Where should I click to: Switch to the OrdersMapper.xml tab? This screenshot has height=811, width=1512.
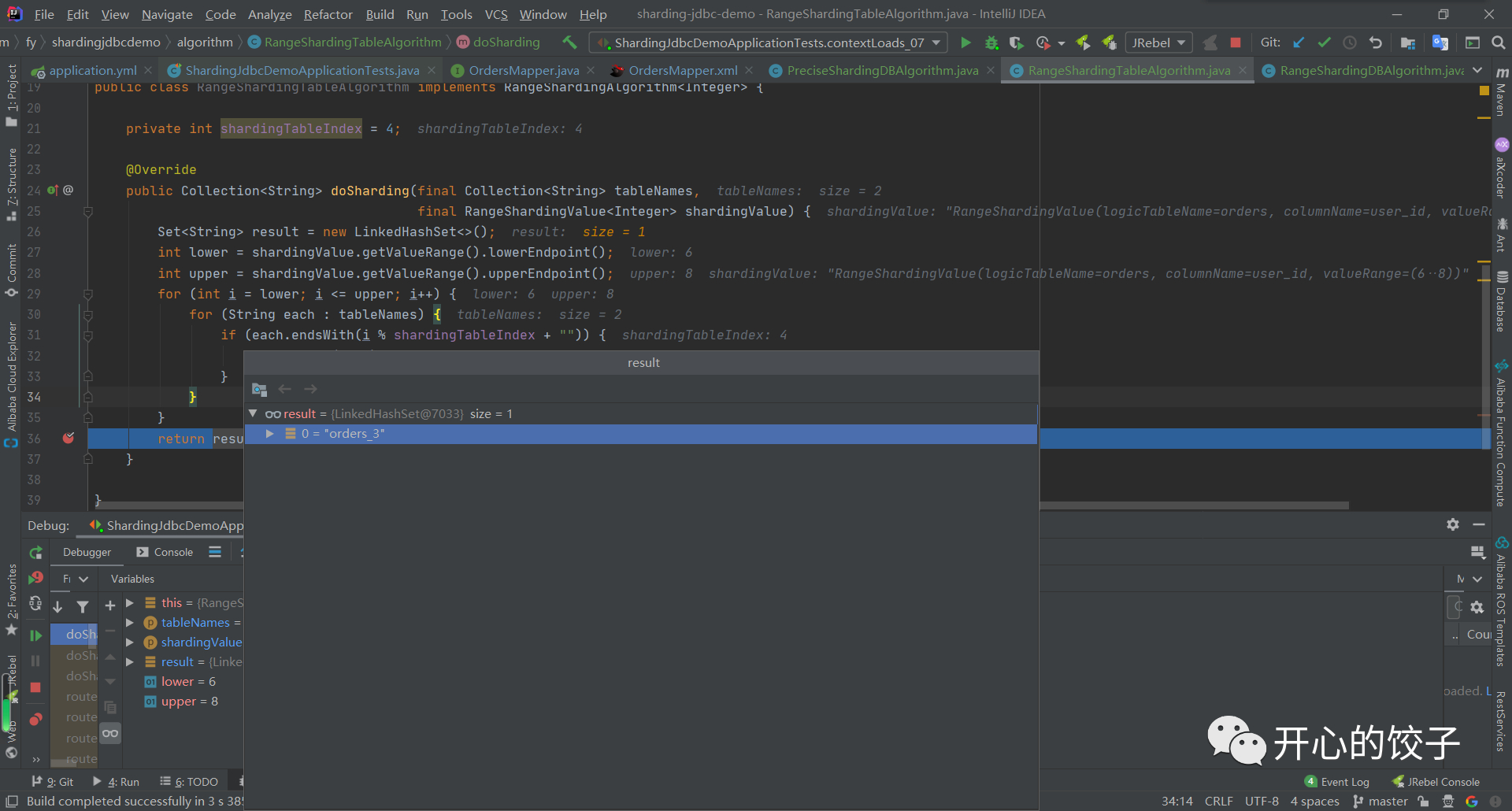(x=682, y=70)
